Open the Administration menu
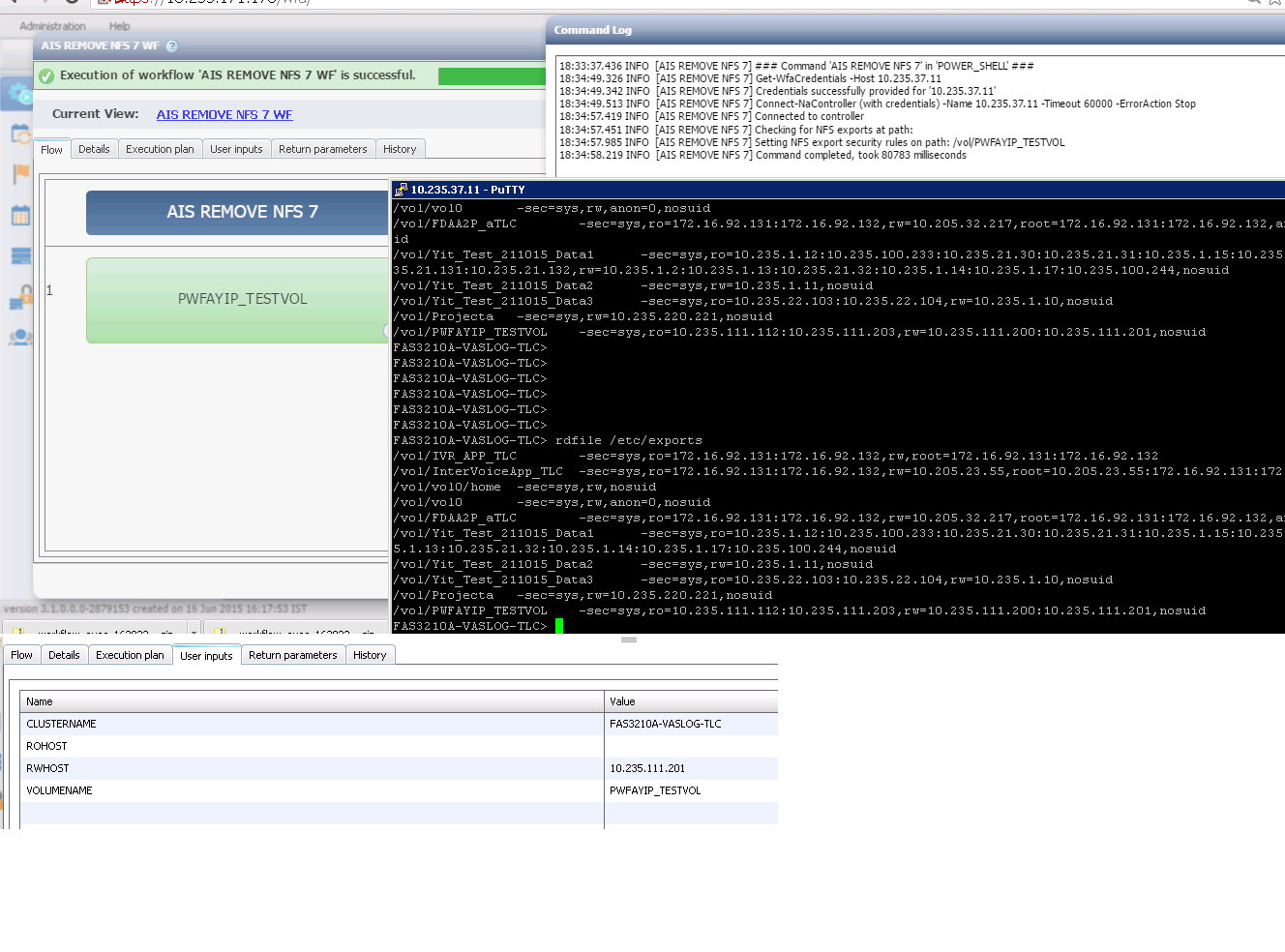1285x952 pixels. point(52,26)
